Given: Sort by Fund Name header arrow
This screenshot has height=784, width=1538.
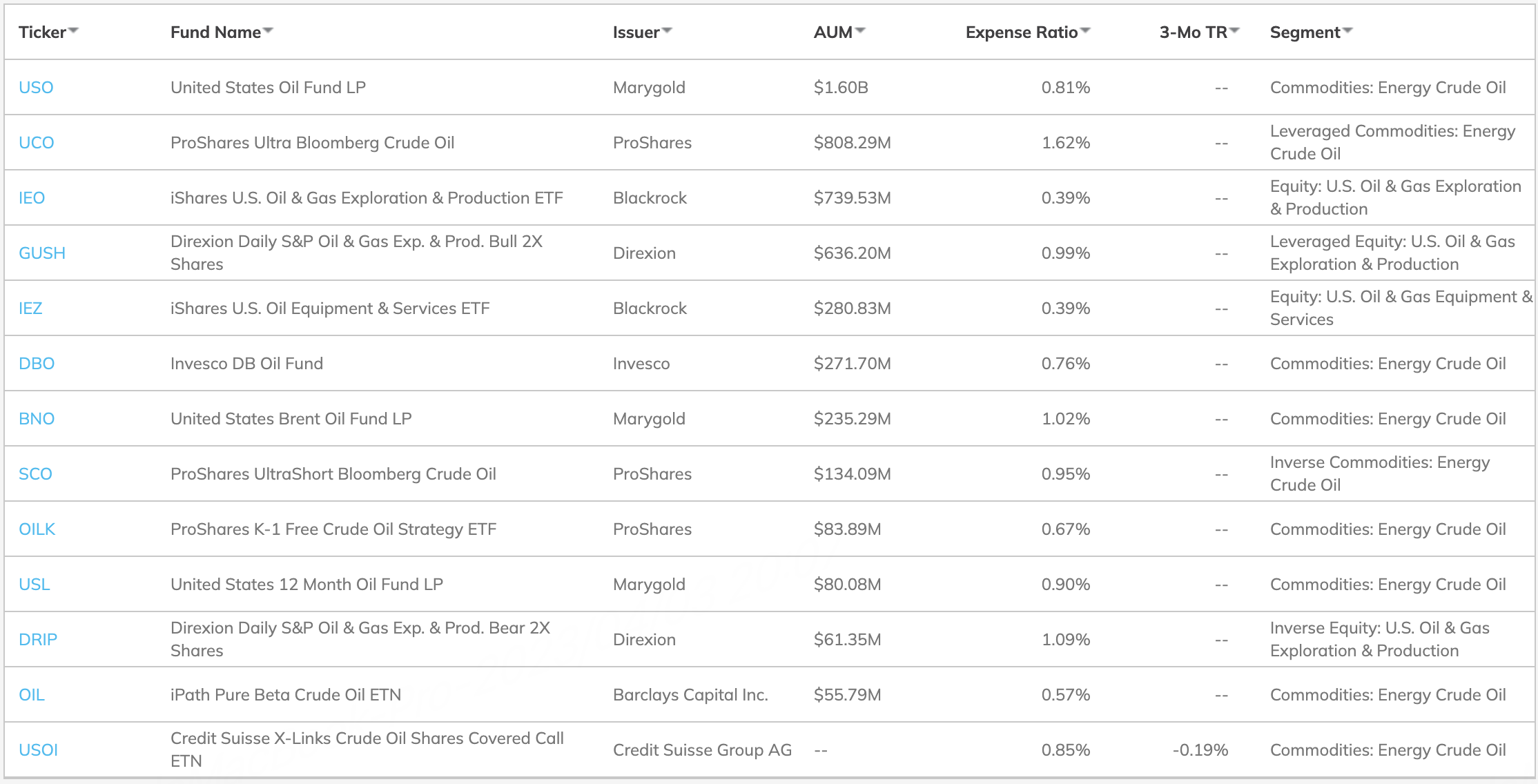Looking at the screenshot, I should tap(269, 30).
